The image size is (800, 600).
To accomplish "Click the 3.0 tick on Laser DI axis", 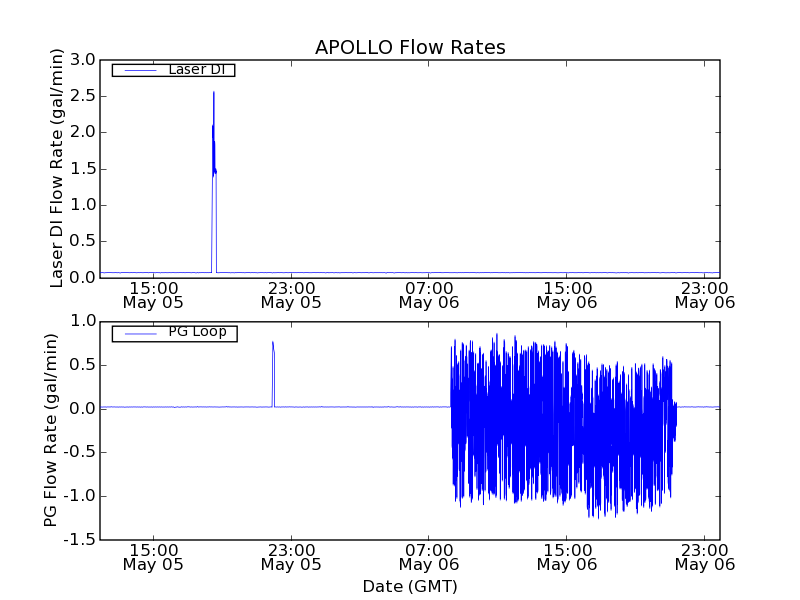I will (x=83, y=60).
